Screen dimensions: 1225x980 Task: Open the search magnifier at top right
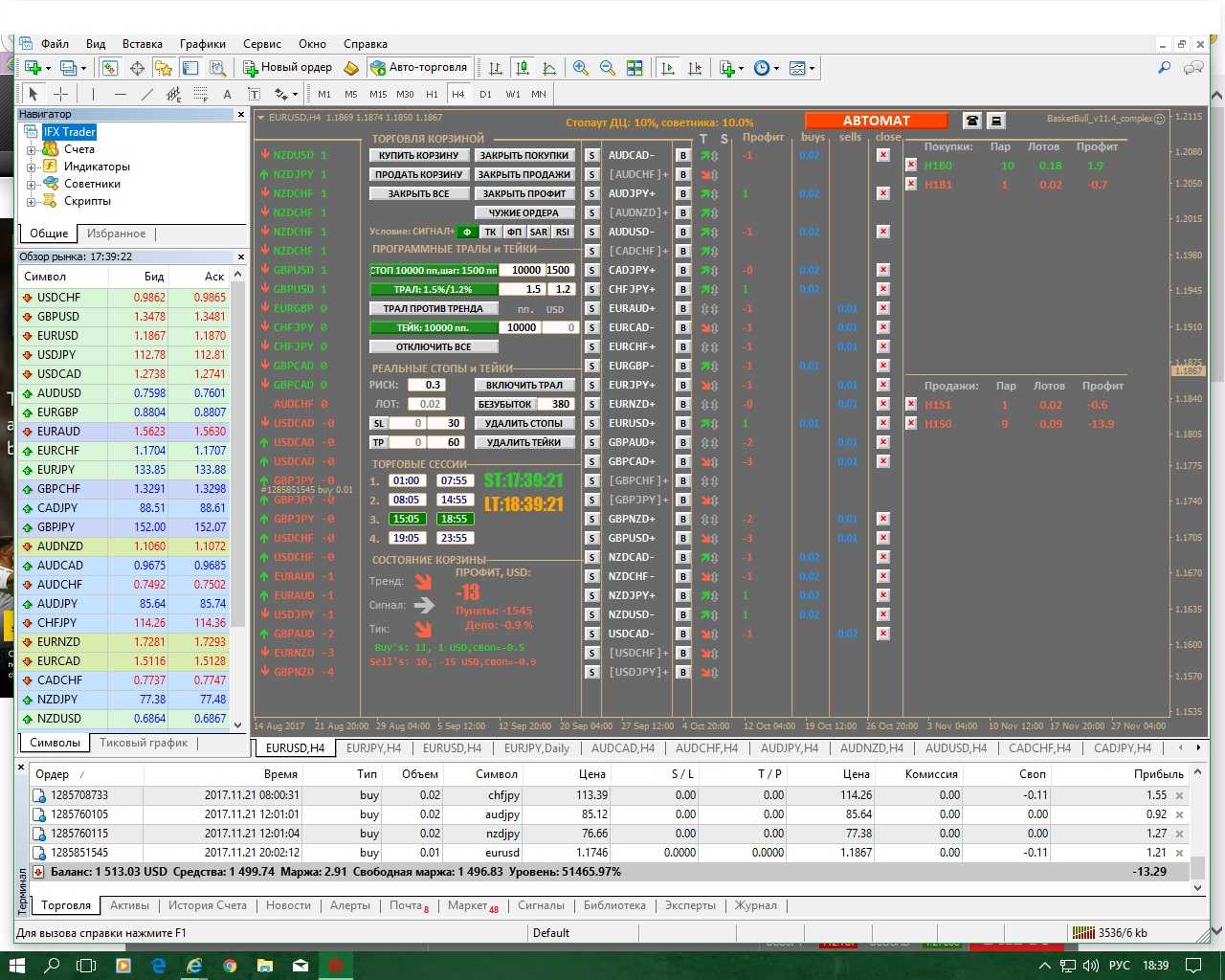tap(1165, 68)
